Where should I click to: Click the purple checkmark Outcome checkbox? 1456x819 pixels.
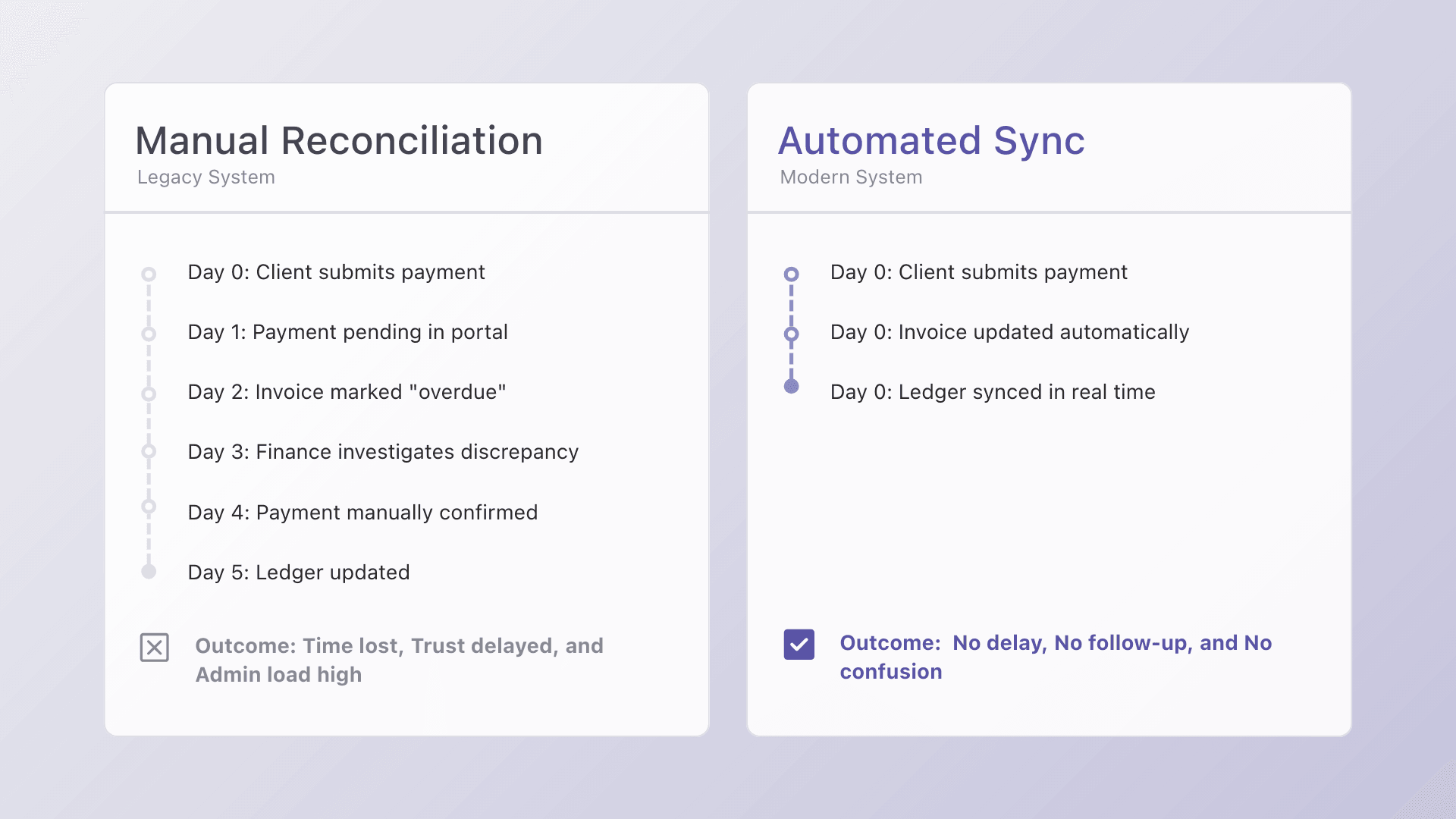pyautogui.click(x=799, y=645)
